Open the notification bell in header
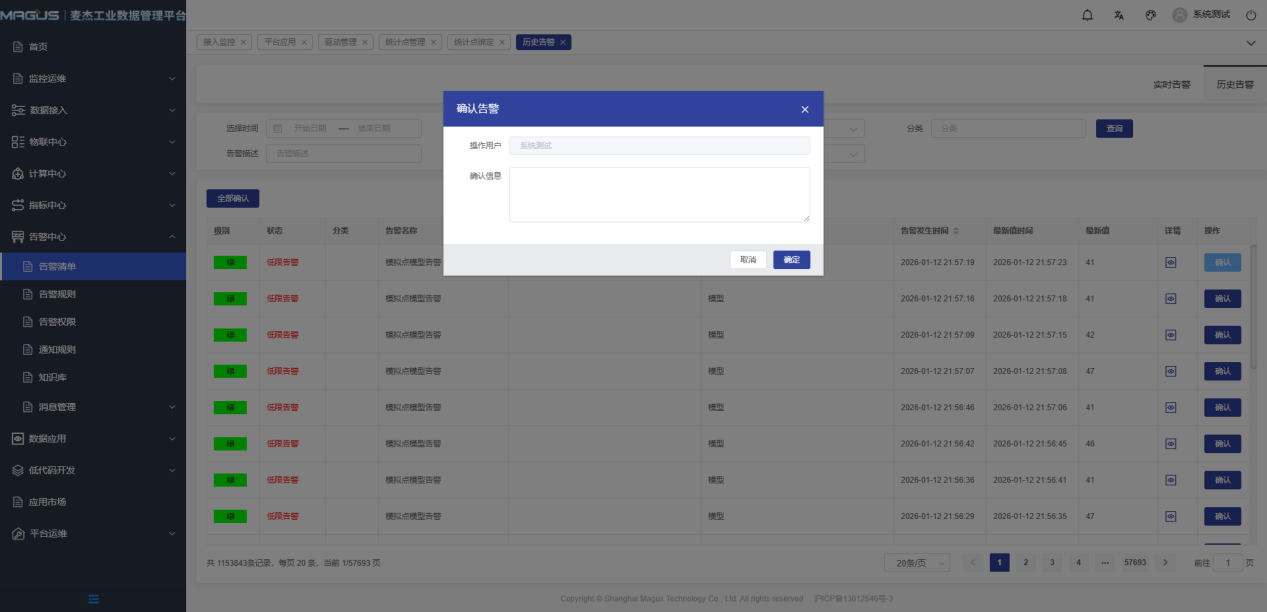Image resolution: width=1267 pixels, height=612 pixels. coord(1088,15)
